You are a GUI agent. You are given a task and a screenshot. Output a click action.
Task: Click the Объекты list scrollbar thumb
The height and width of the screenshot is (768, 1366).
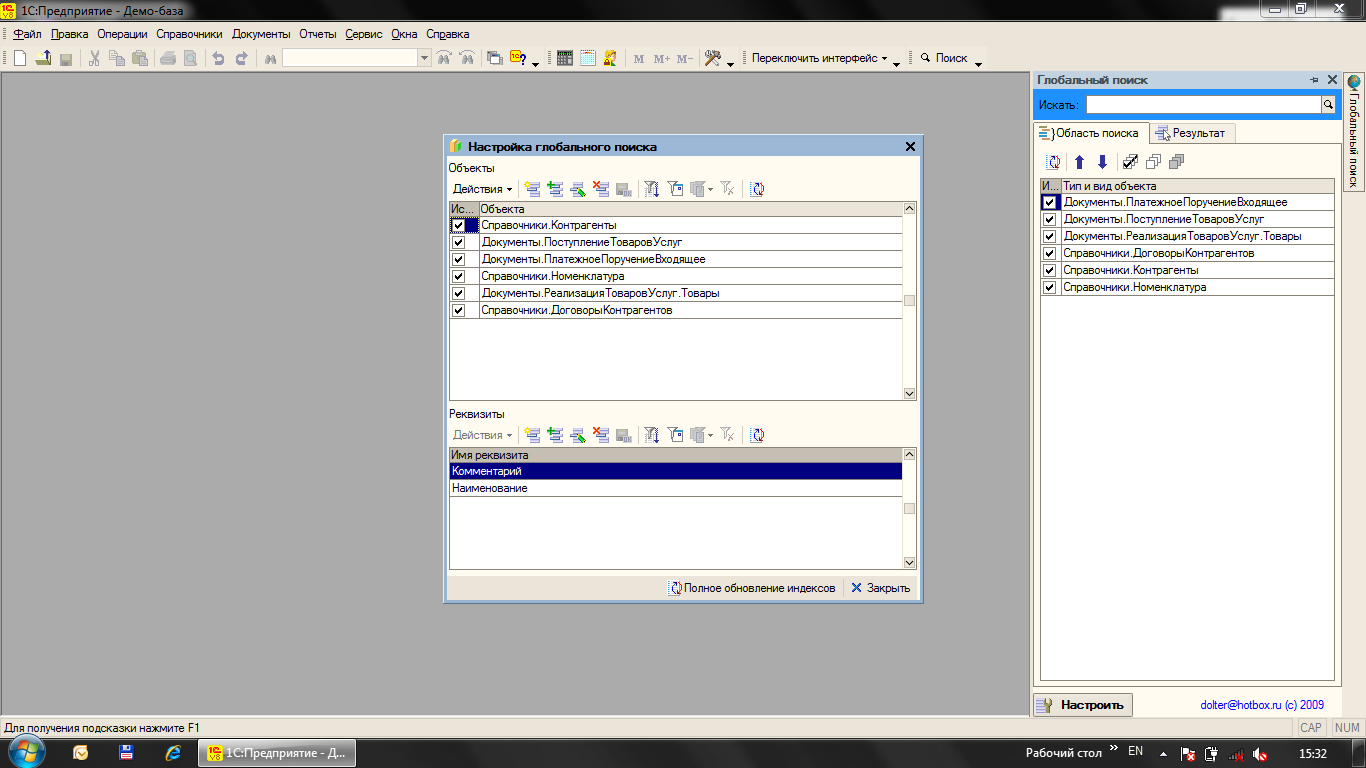click(909, 300)
